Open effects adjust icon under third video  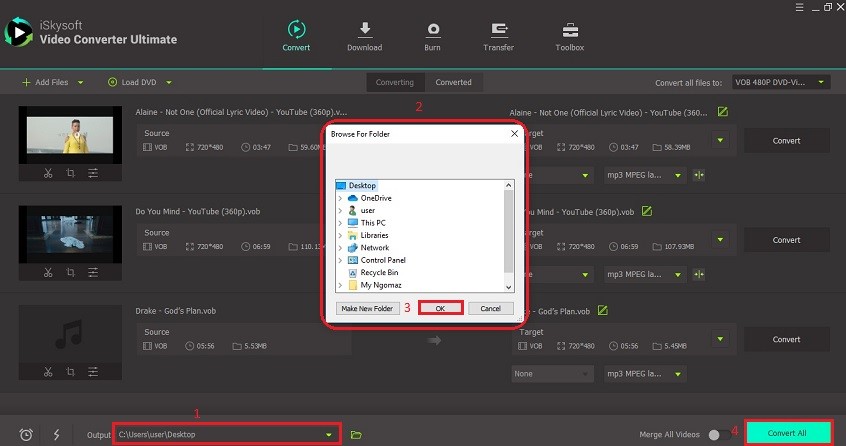(93, 373)
